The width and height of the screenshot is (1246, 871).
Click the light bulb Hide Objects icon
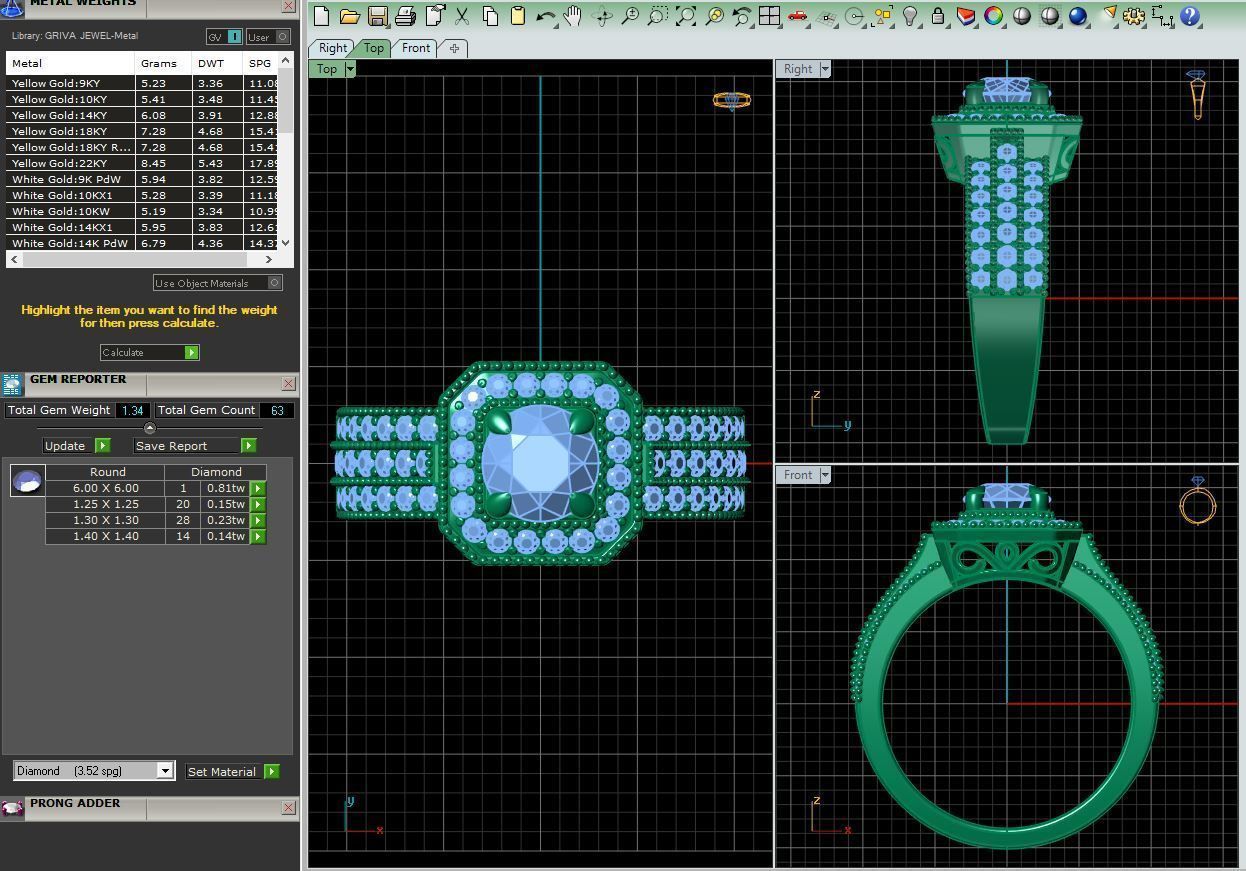(910, 16)
